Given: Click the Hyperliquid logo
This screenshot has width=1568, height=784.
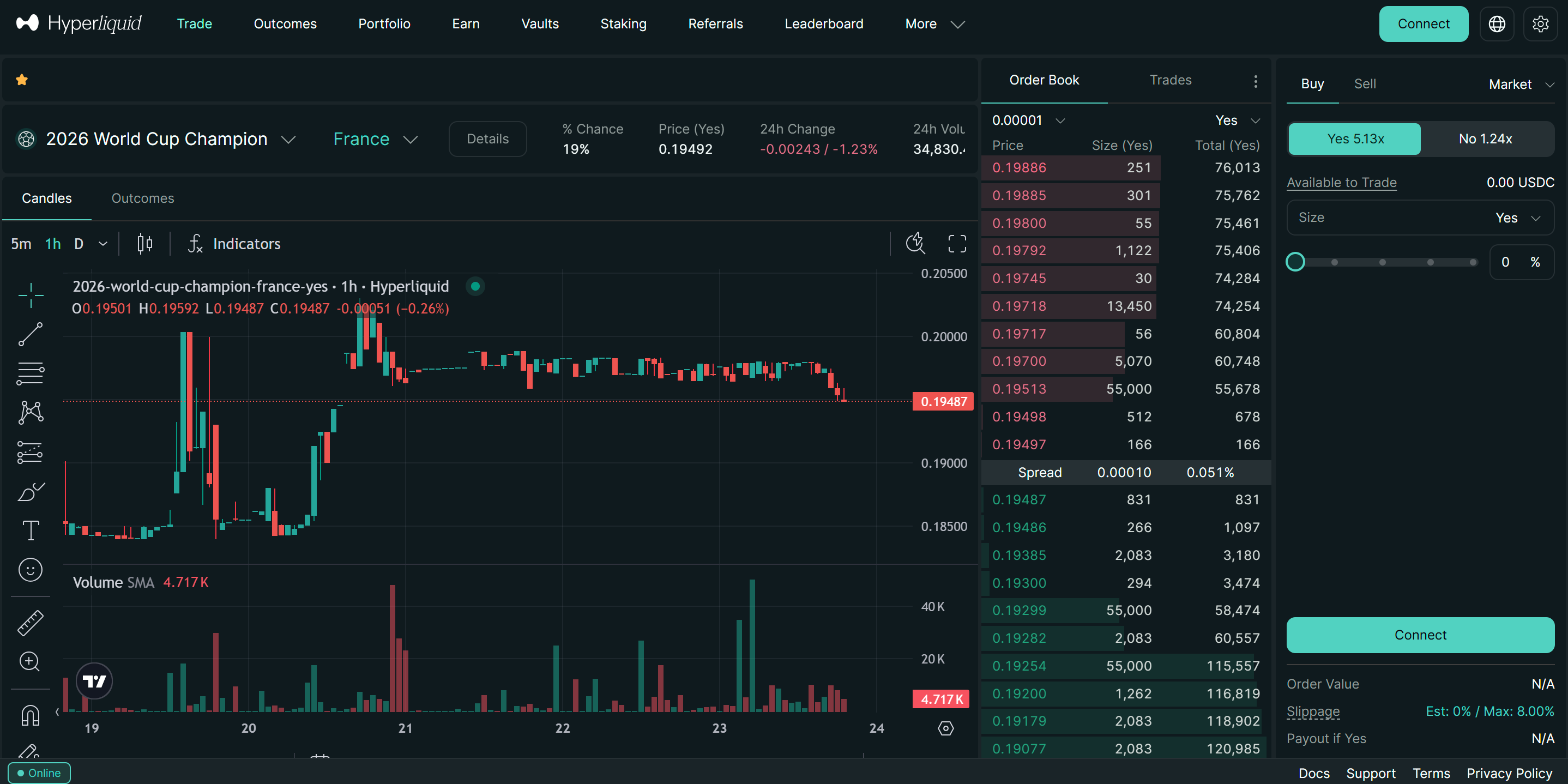Looking at the screenshot, I should pos(79,24).
